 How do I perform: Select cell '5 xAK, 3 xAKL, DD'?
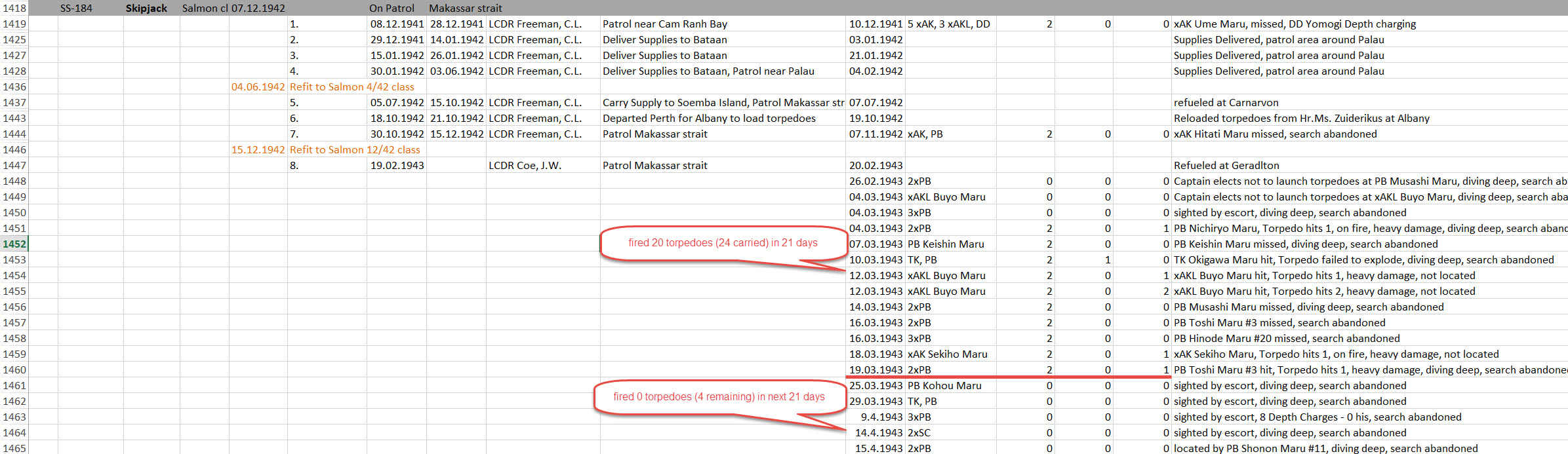pos(949,24)
